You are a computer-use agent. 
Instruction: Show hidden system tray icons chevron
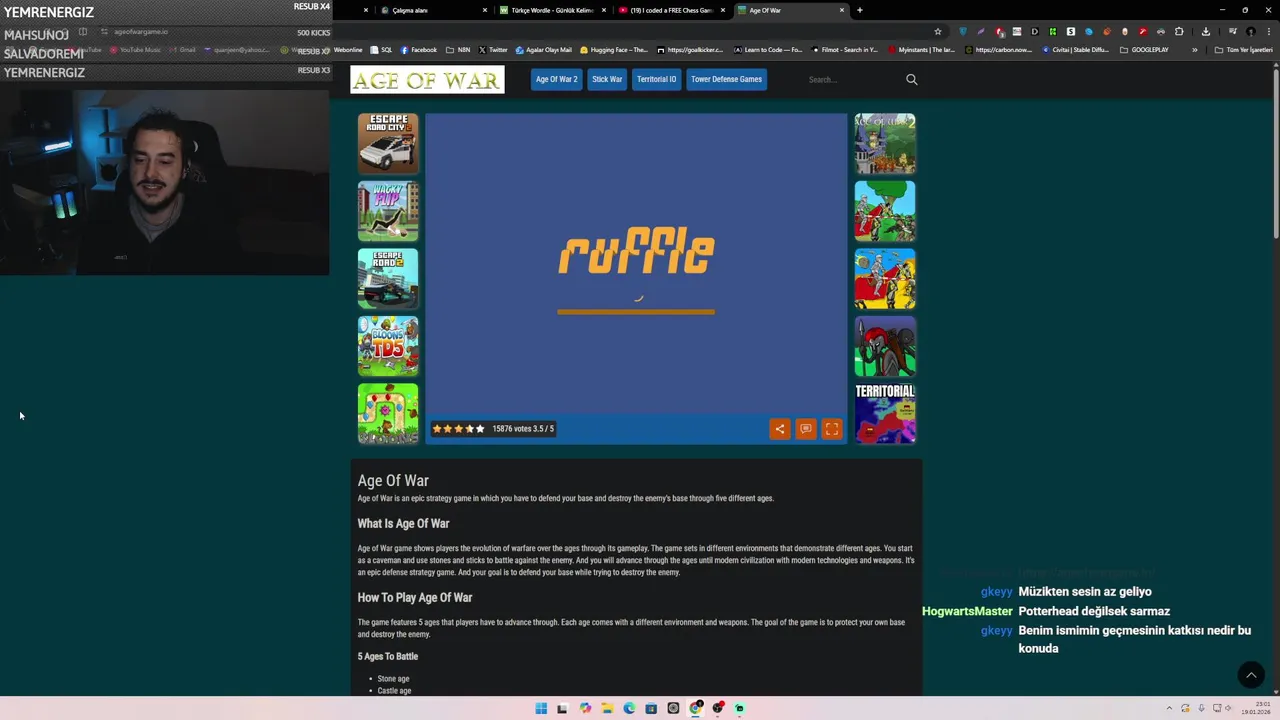click(1169, 708)
